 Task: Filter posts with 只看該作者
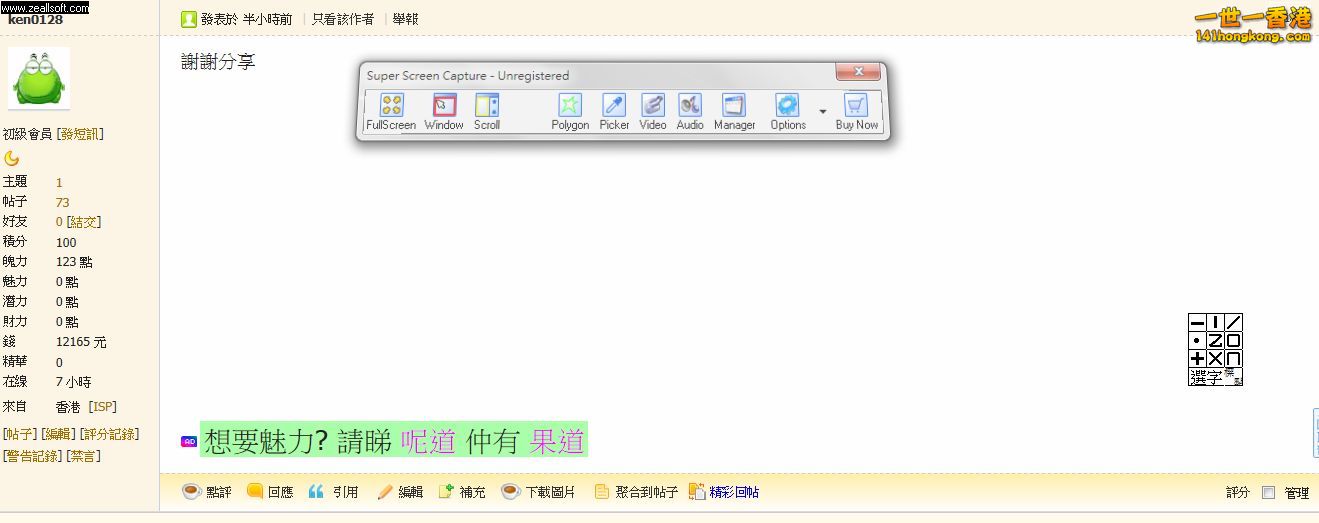tap(343, 19)
